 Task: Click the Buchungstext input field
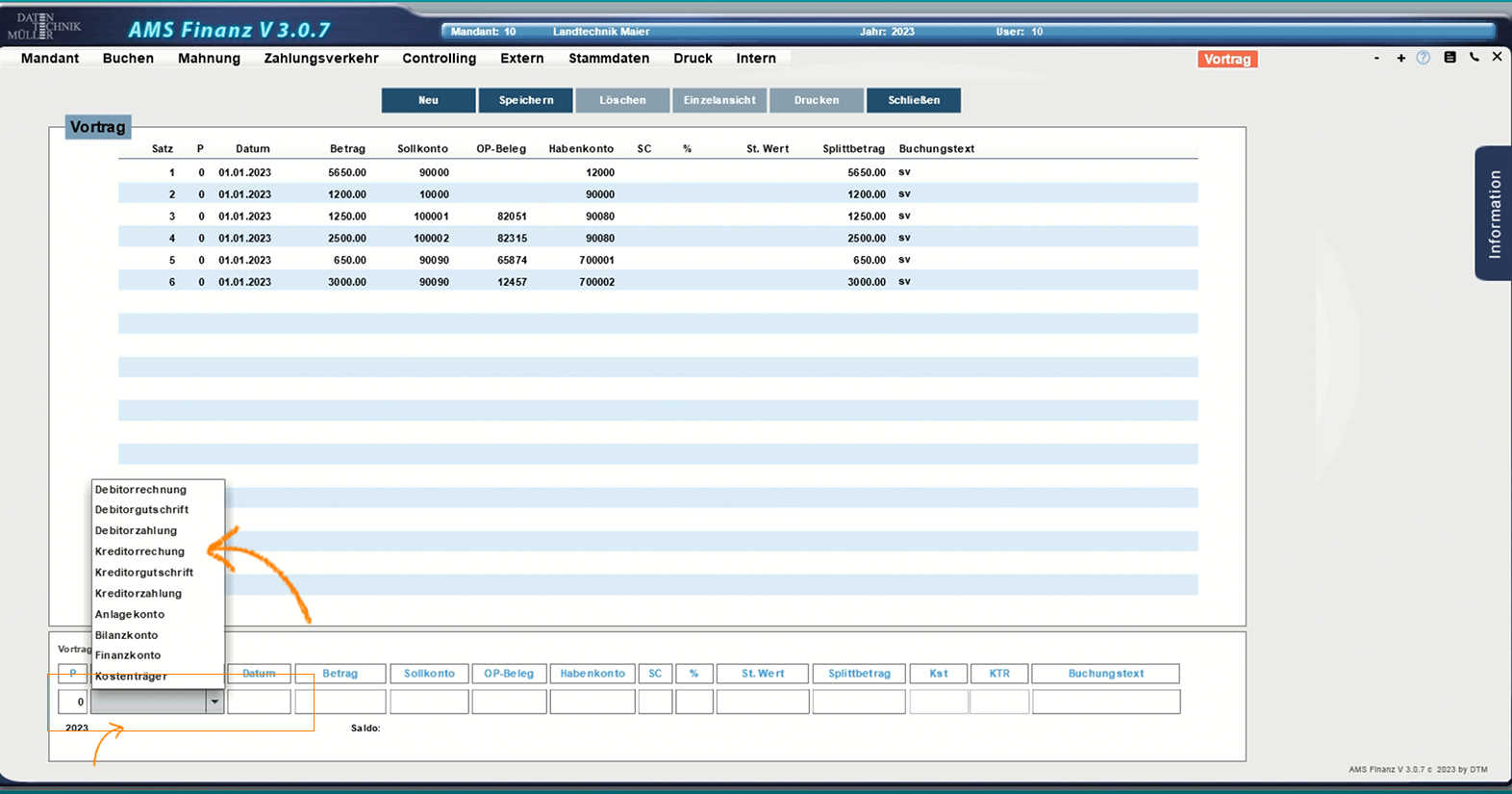pos(1105,702)
